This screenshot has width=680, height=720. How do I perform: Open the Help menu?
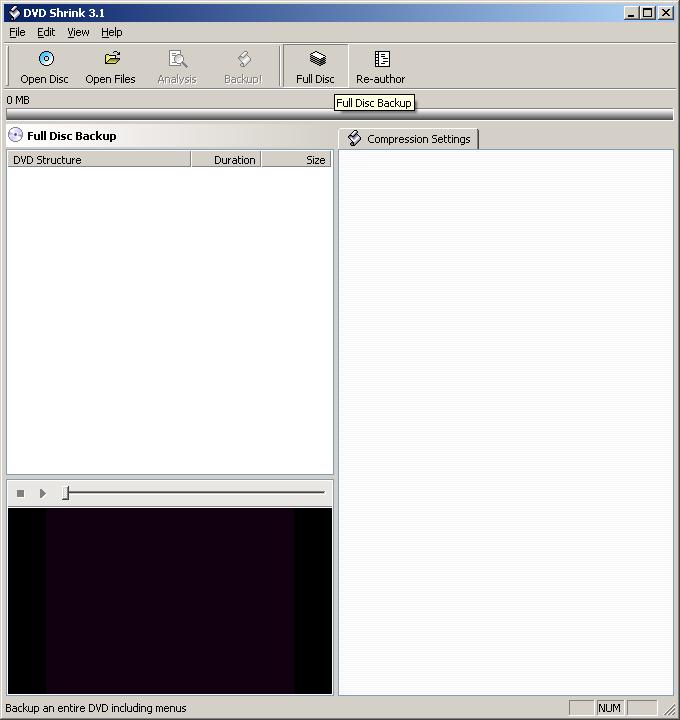(x=112, y=32)
